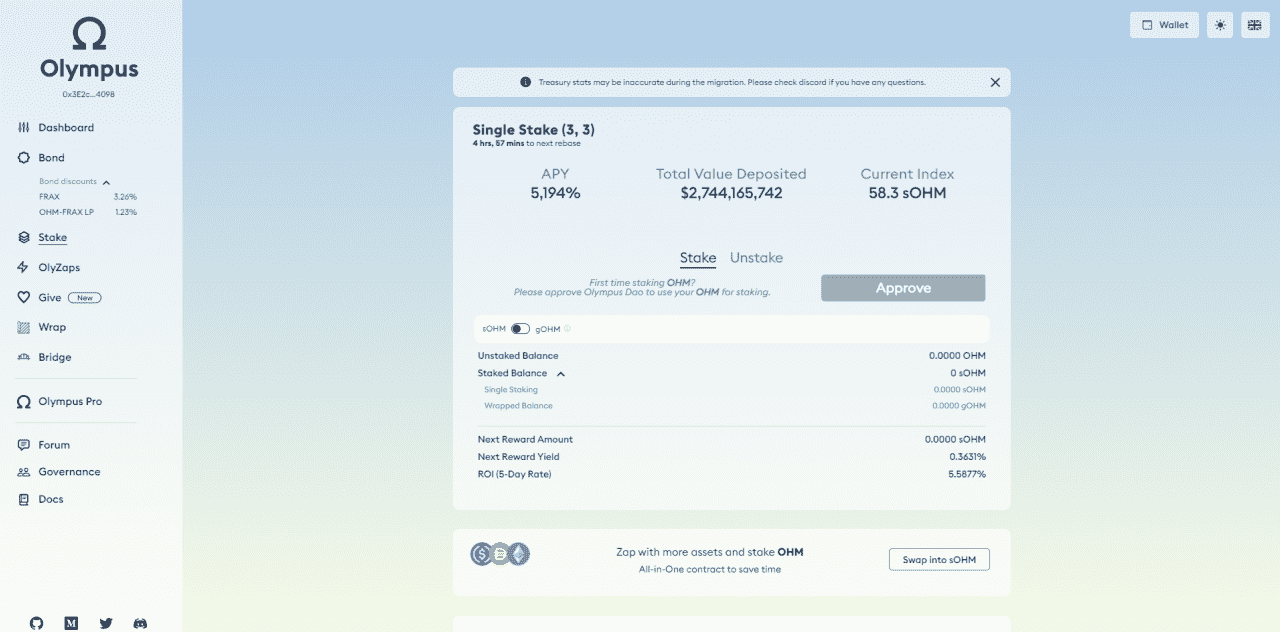Open OlyZaps from the sidebar

[x=59, y=268]
